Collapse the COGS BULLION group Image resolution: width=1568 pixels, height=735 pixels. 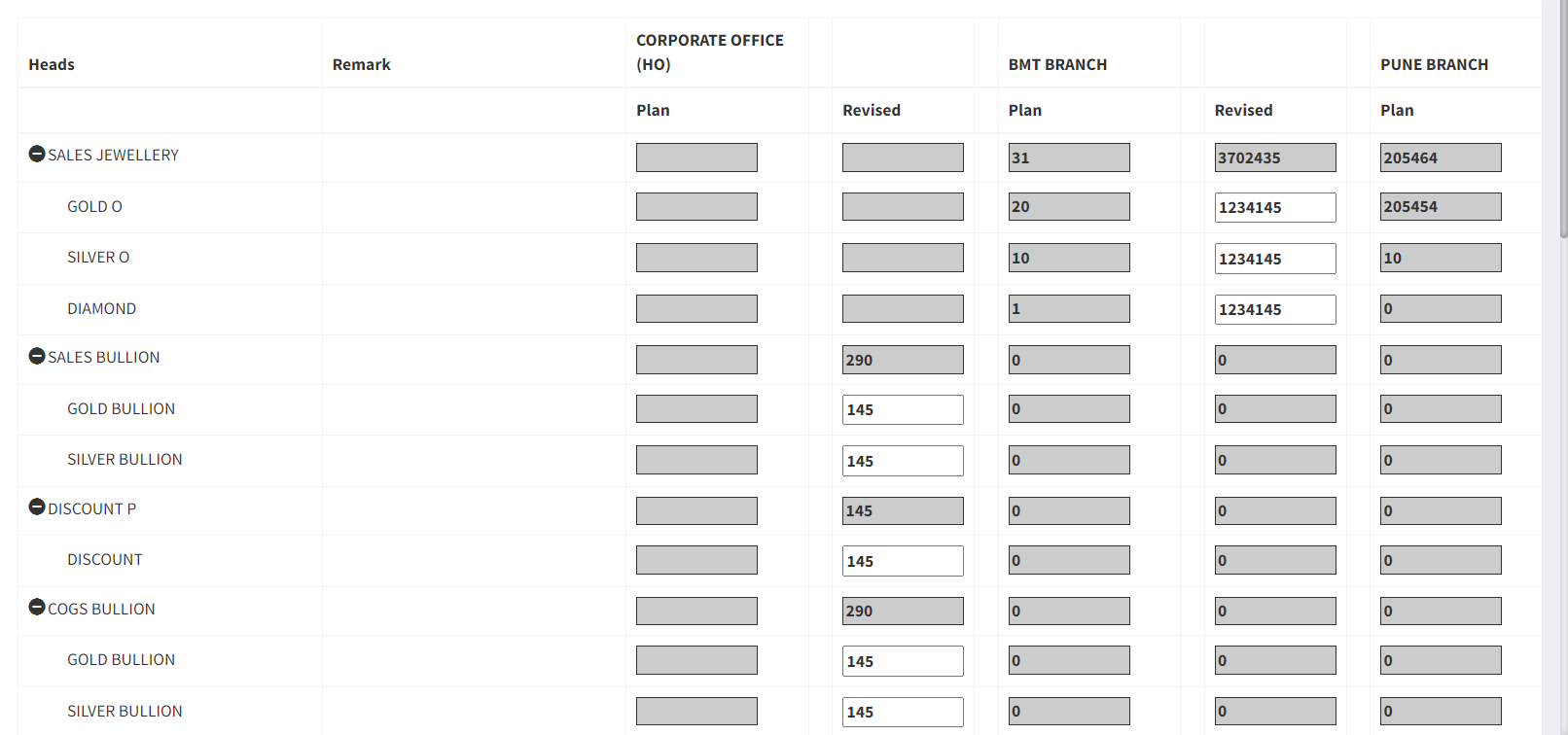[37, 607]
